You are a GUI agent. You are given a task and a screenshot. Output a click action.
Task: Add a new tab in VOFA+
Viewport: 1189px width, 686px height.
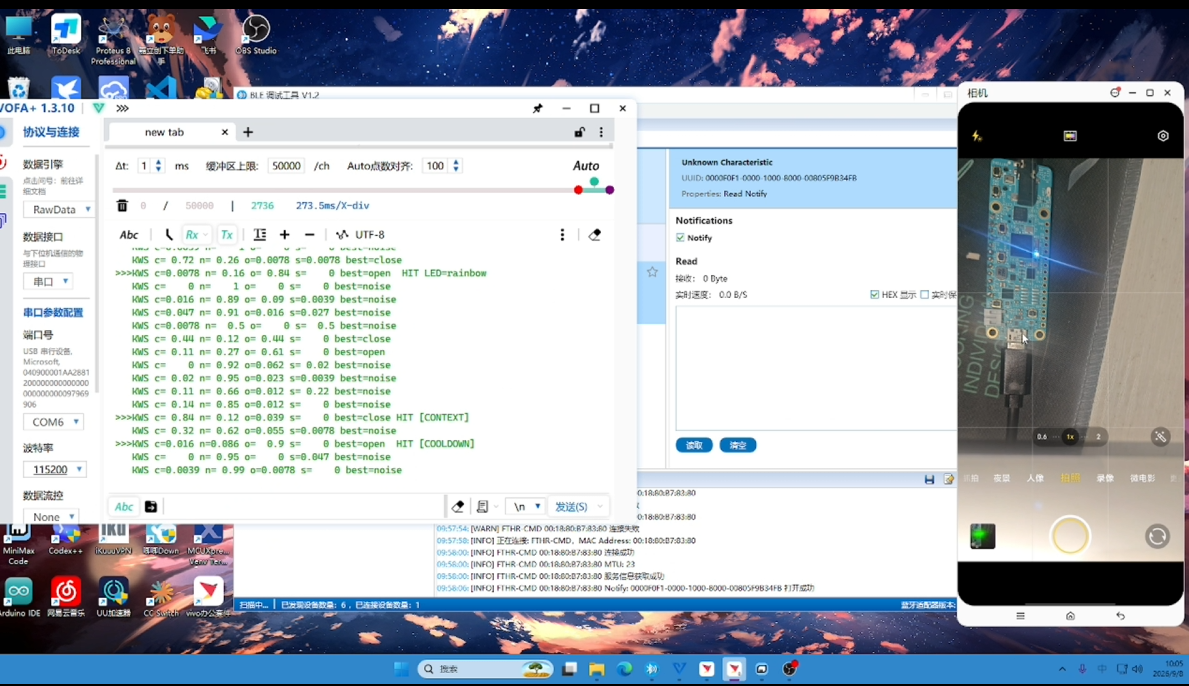point(248,132)
